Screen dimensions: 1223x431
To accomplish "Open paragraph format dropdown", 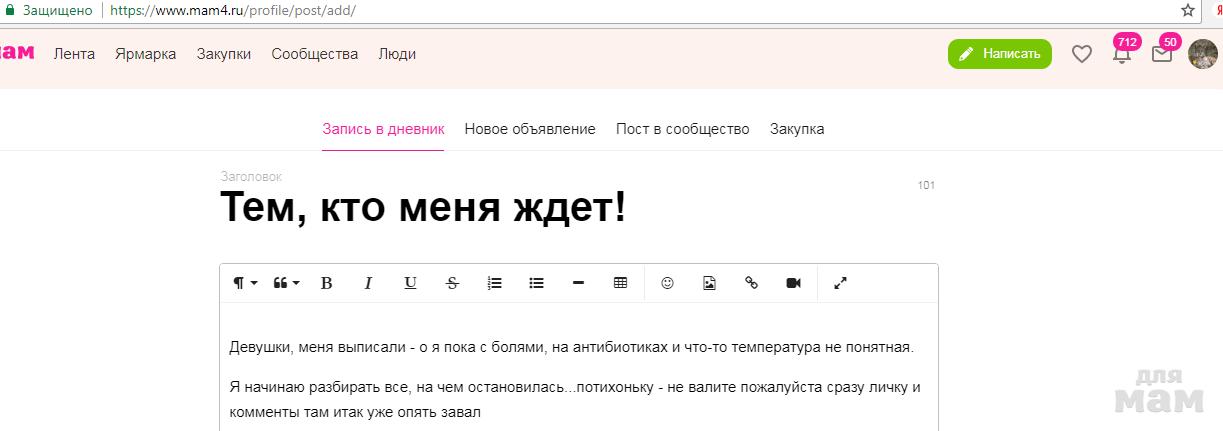I will tap(245, 283).
